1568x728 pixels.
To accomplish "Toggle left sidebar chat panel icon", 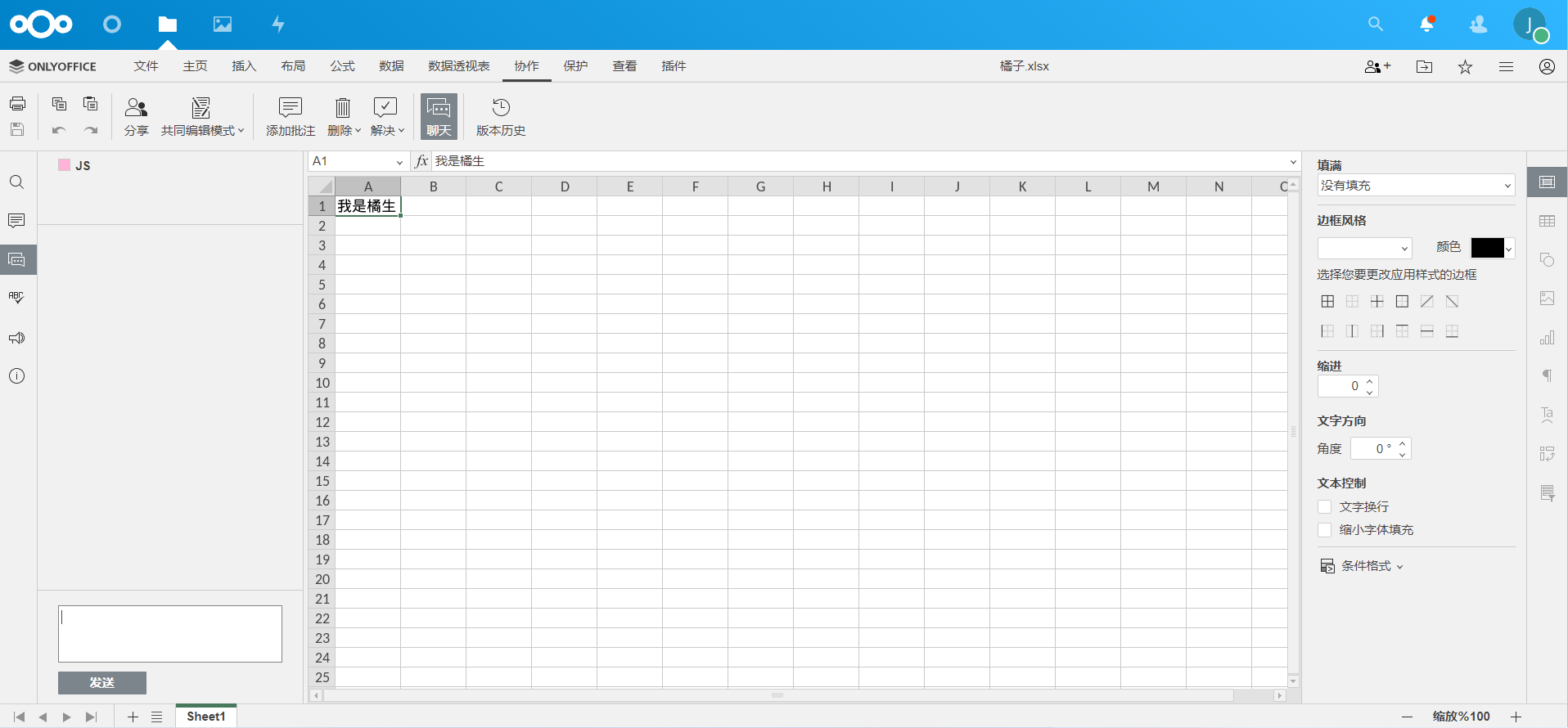I will [17, 260].
